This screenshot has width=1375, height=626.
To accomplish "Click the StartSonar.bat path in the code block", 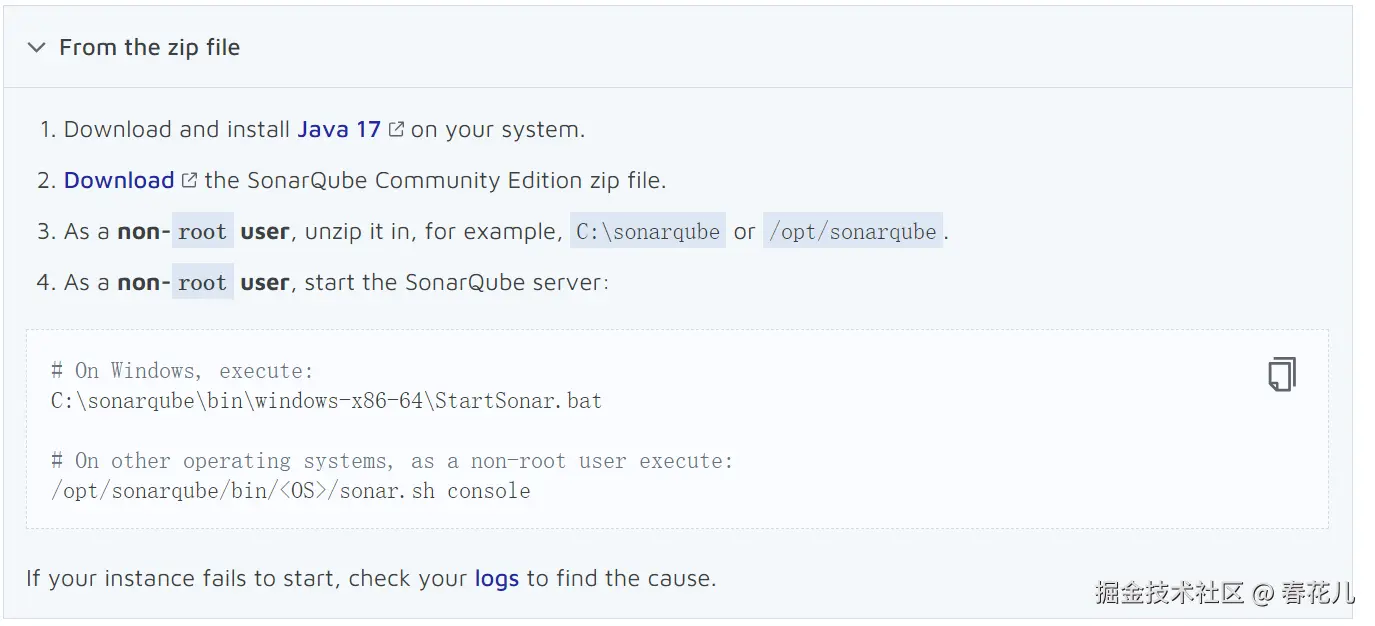I will pyautogui.click(x=326, y=400).
